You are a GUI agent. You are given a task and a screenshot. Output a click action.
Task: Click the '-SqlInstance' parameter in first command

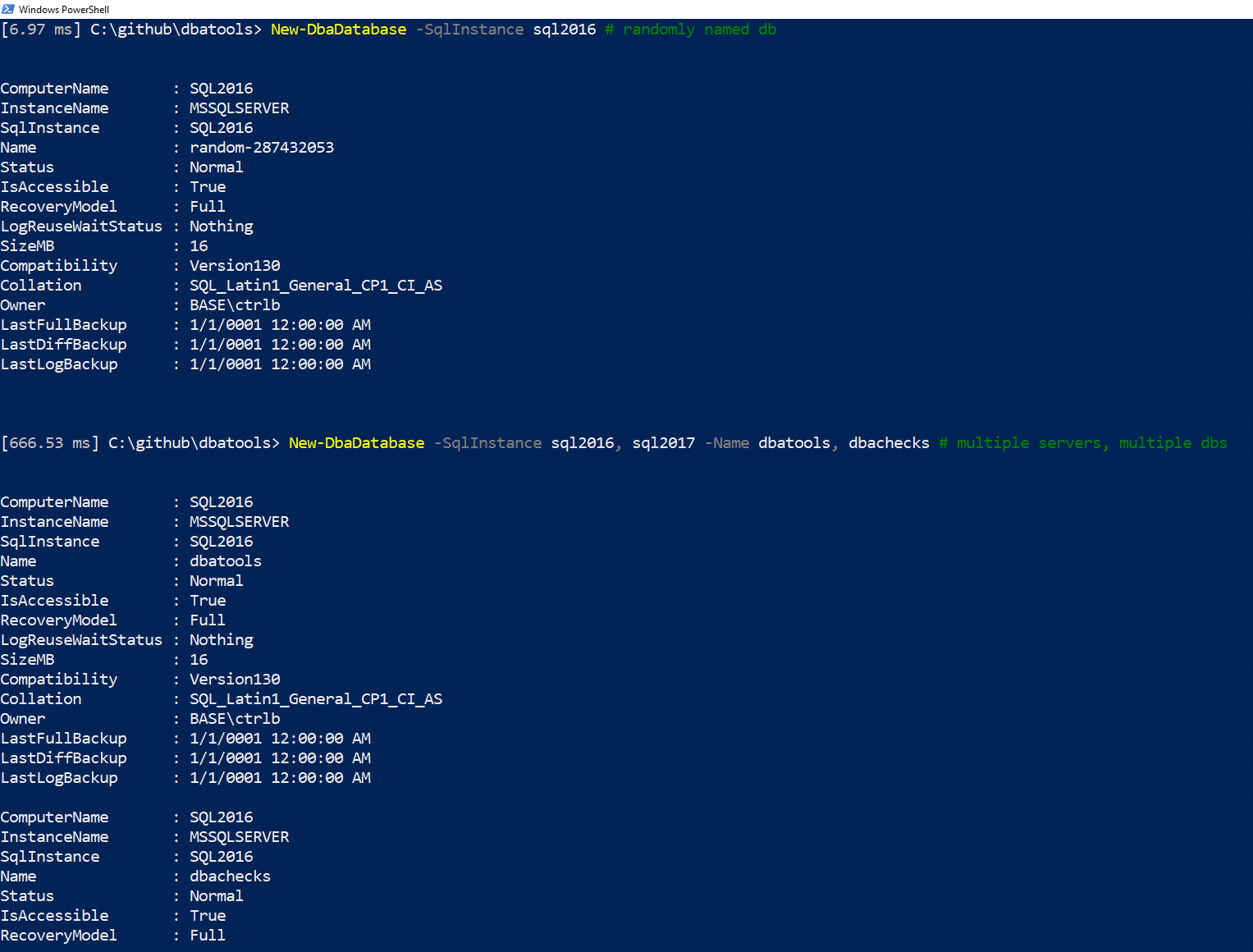tap(469, 30)
